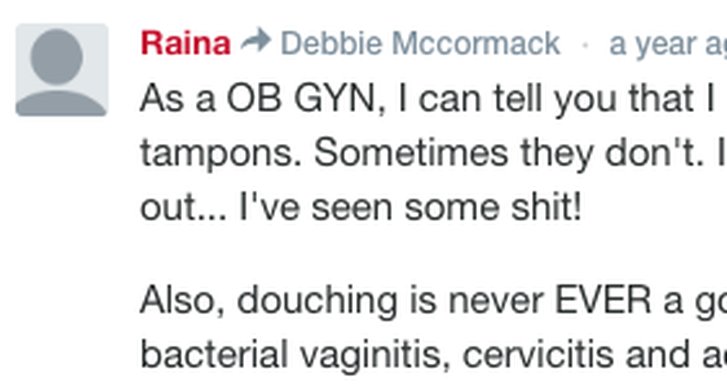Click the words 'bacterial vaginitis'
Screen dimensions: 727x388
[295, 356]
